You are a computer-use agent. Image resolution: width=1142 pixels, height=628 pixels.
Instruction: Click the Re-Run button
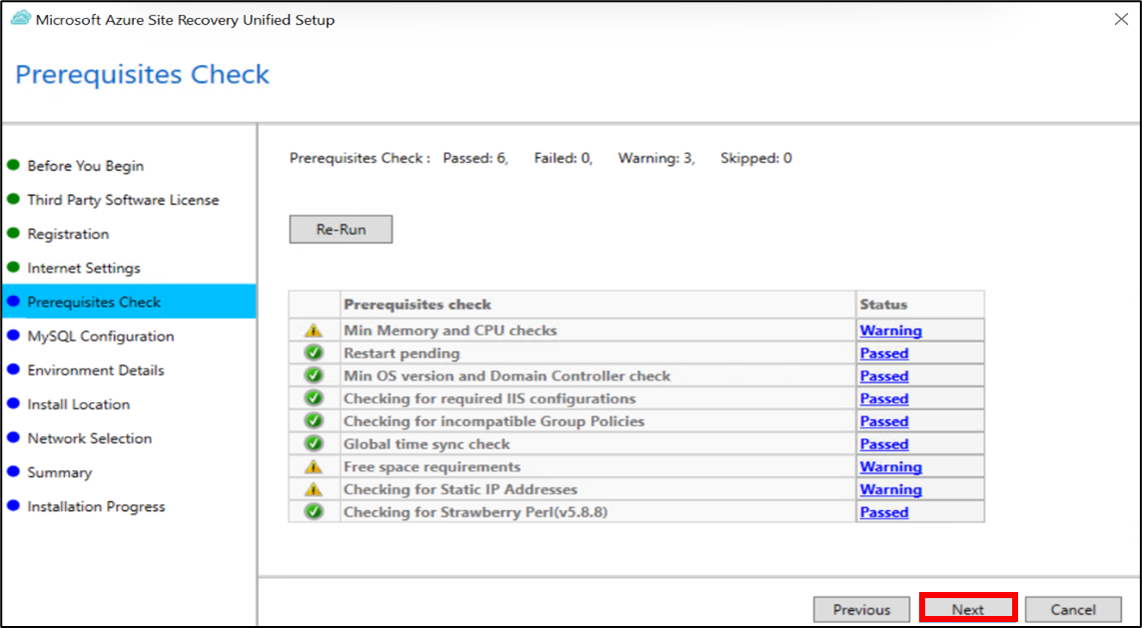[341, 229]
